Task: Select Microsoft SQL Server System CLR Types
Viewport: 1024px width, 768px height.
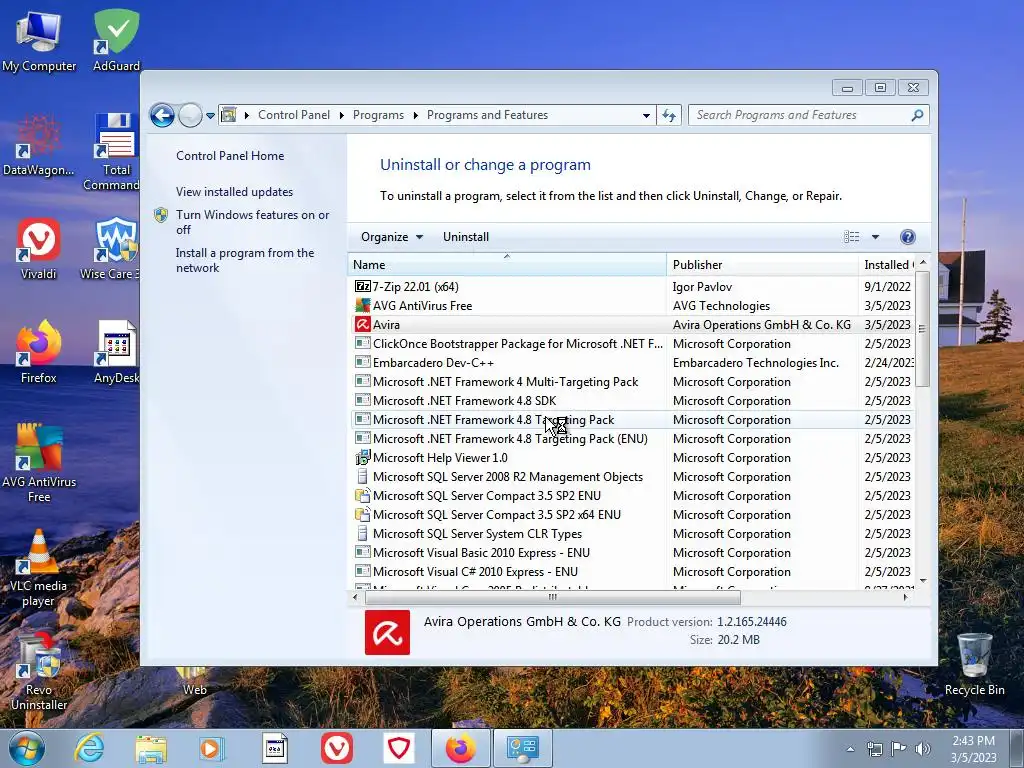Action: click(x=632, y=534)
